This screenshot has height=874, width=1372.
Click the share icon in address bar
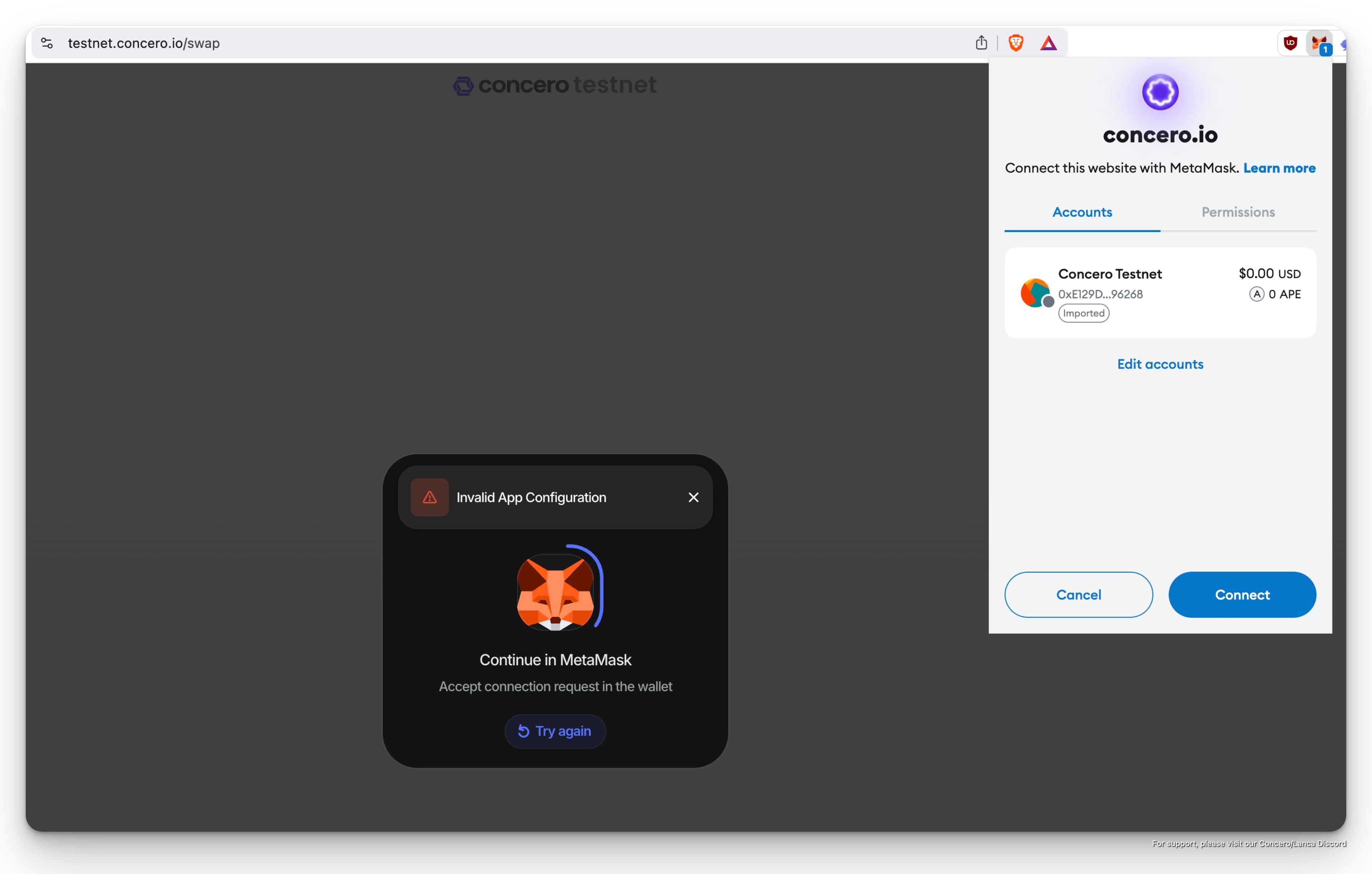[x=980, y=43]
